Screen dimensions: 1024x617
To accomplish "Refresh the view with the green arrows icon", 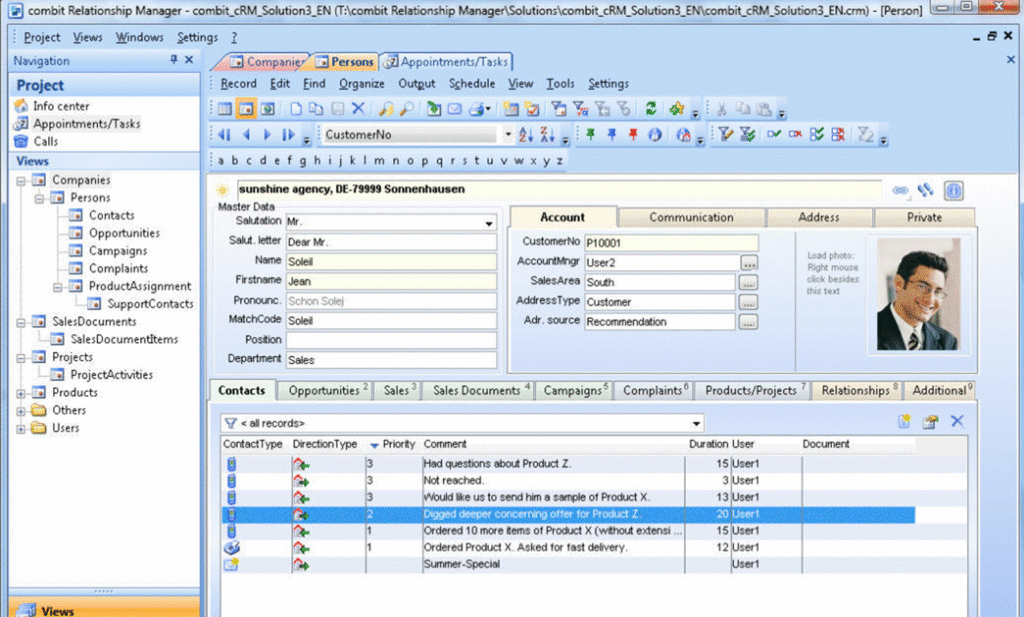I will 651,109.
